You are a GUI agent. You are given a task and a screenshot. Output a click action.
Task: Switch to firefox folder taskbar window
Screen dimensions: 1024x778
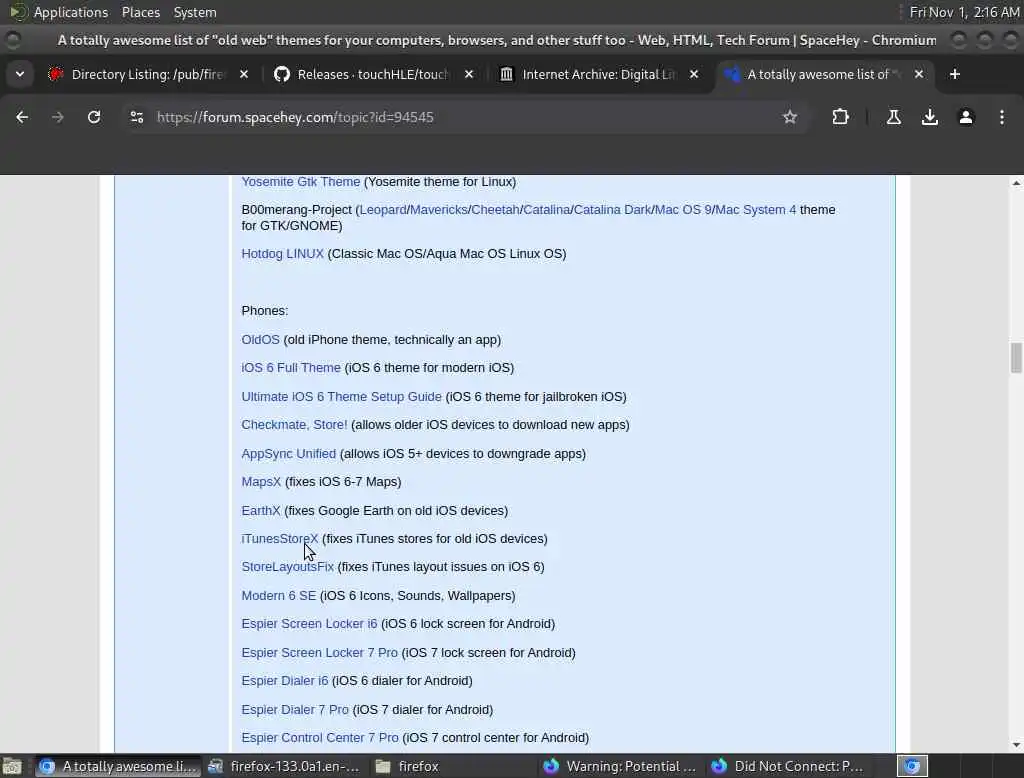408,766
